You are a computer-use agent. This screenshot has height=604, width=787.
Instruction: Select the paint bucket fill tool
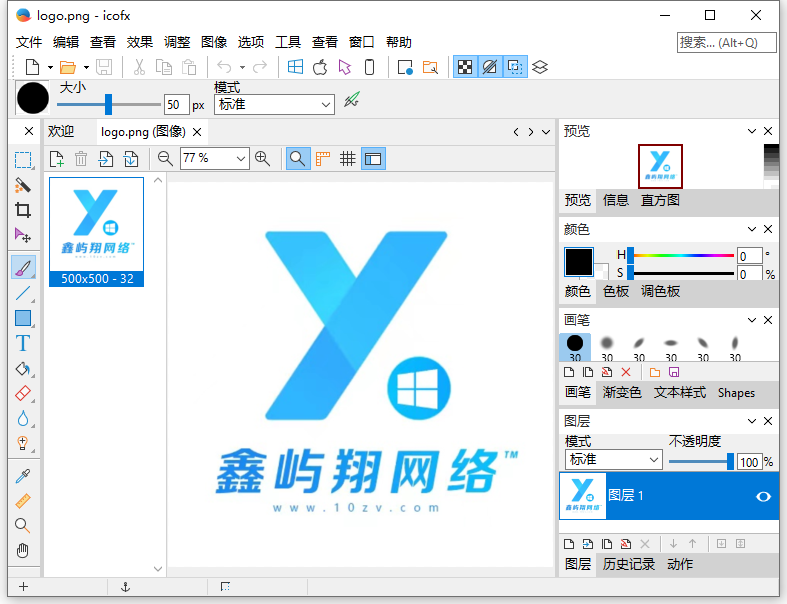point(23,369)
